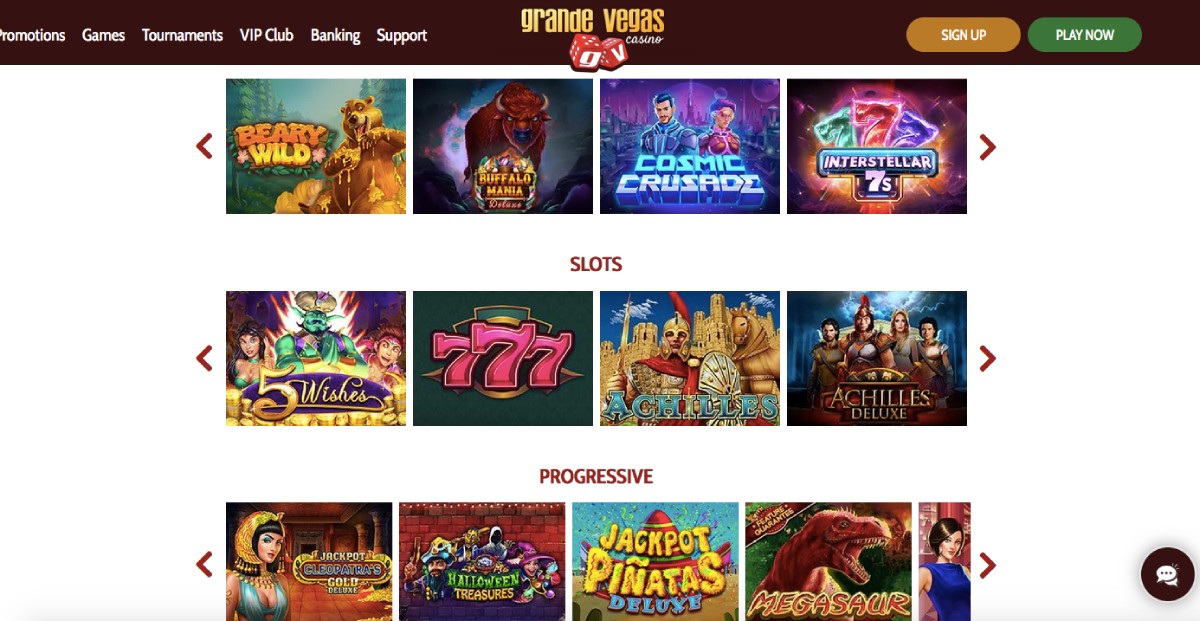The height and width of the screenshot is (621, 1200).
Task: Open Interstellar 7s game thumbnail
Action: coord(877,146)
